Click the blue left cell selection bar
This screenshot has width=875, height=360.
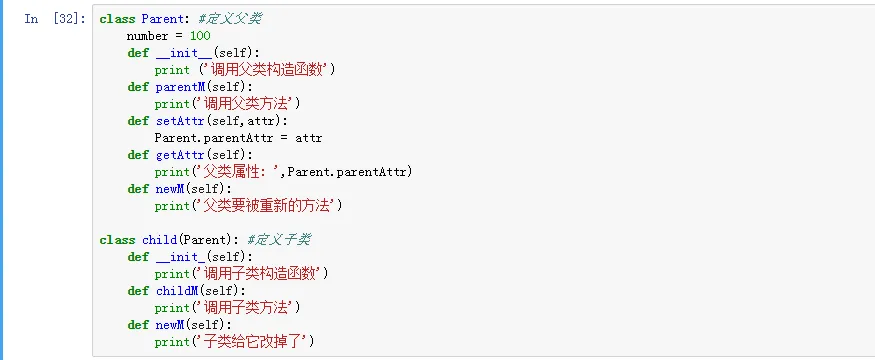coord(2,180)
